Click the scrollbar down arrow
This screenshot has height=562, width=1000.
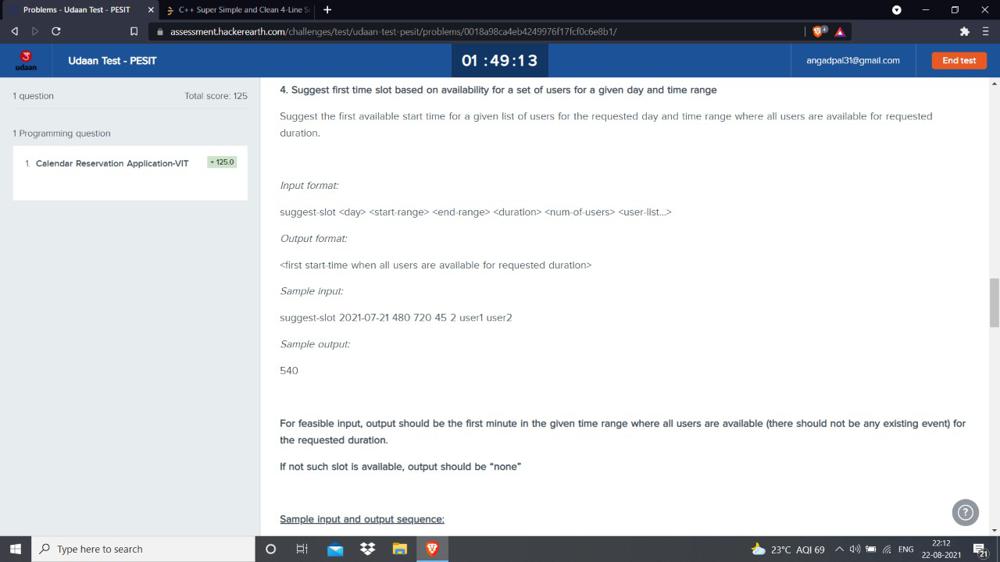click(994, 530)
